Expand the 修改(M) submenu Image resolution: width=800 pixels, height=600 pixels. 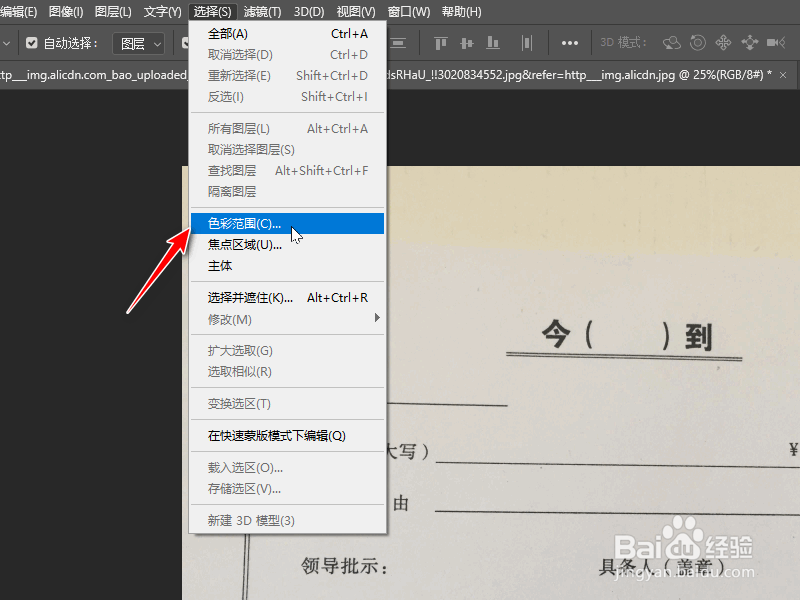coord(288,319)
